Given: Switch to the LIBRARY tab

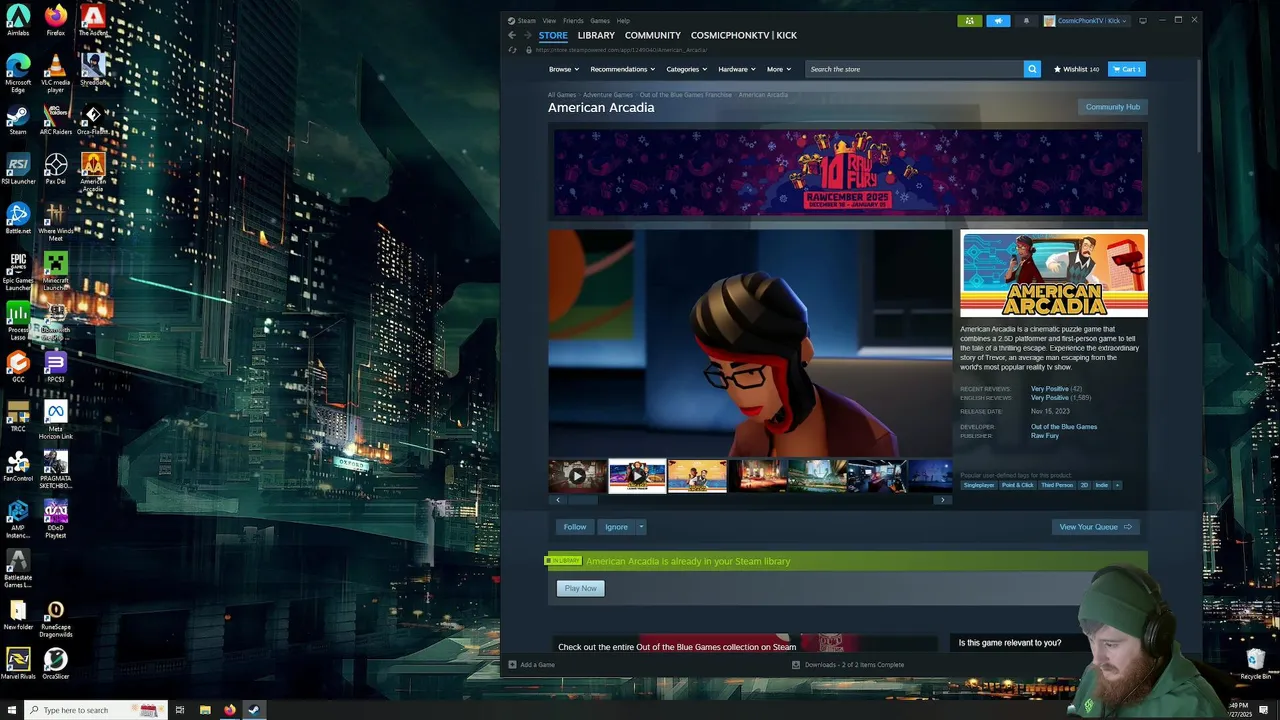Looking at the screenshot, I should (x=596, y=35).
